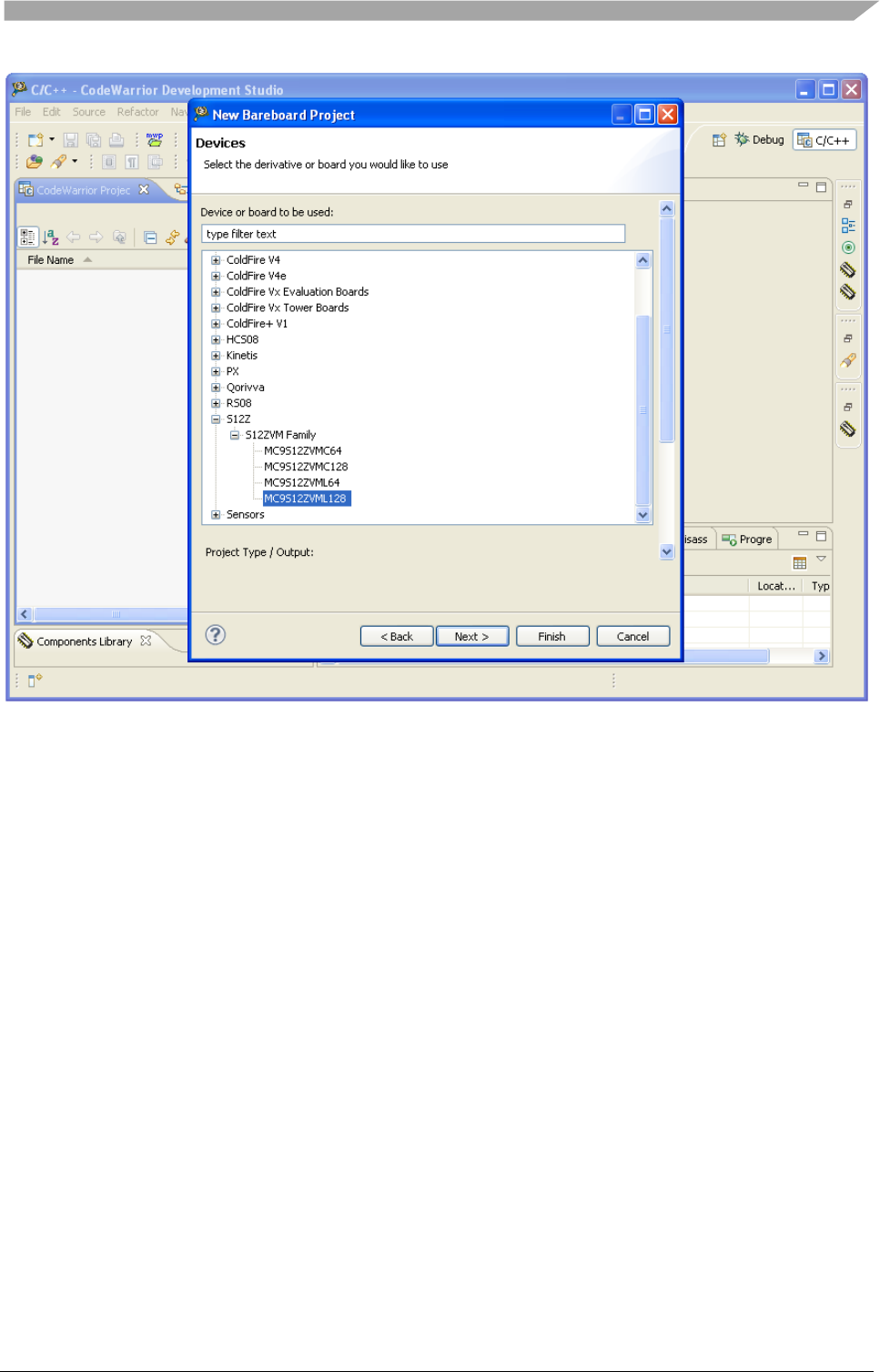Click the dialog outer scrollbar down arrow

[666, 551]
